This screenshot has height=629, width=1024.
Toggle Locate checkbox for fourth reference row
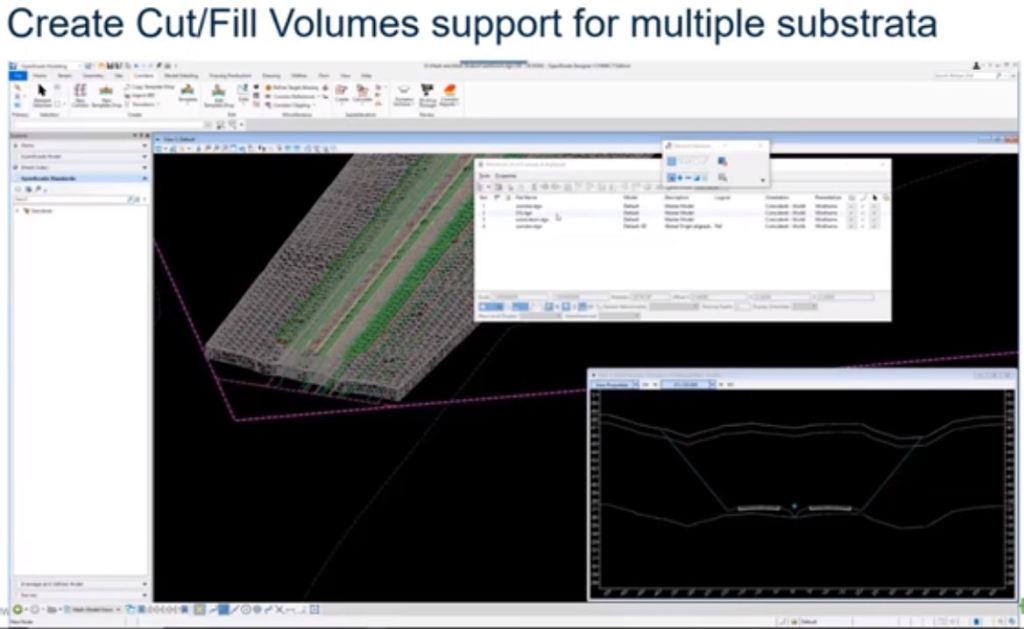point(873,227)
